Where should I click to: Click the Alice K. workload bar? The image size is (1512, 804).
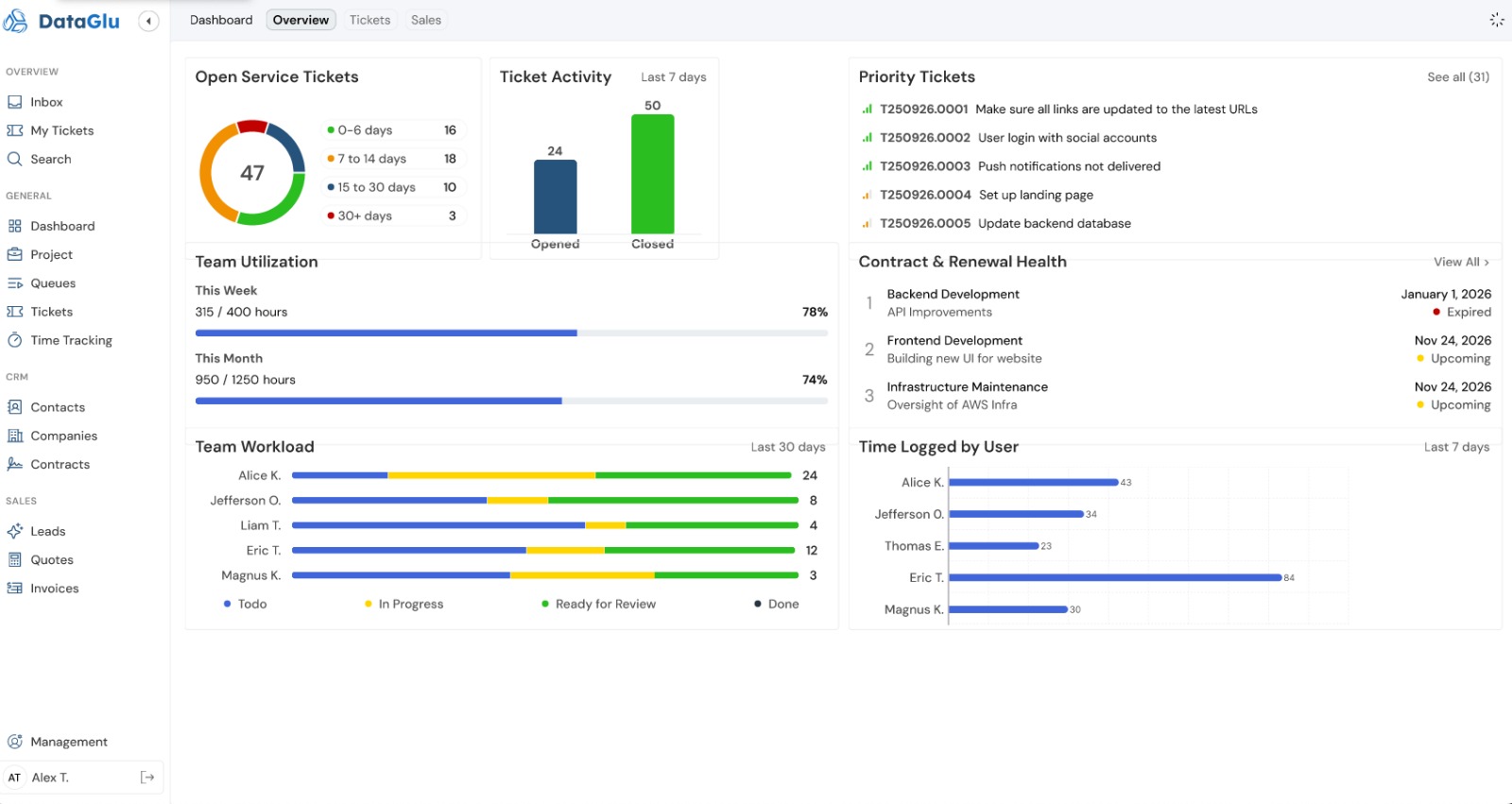click(x=542, y=475)
